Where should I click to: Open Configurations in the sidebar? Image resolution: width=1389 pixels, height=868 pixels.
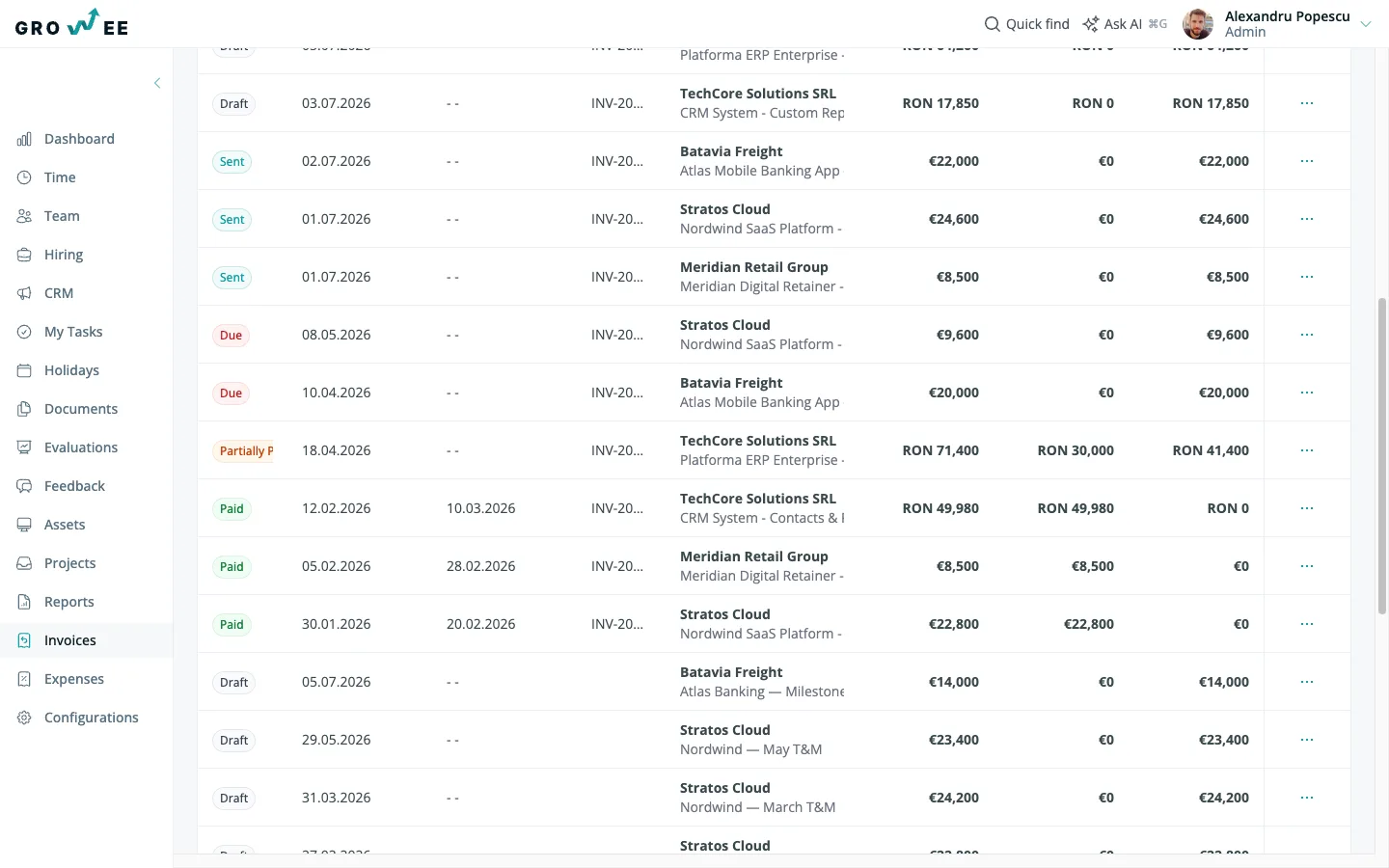point(87,718)
